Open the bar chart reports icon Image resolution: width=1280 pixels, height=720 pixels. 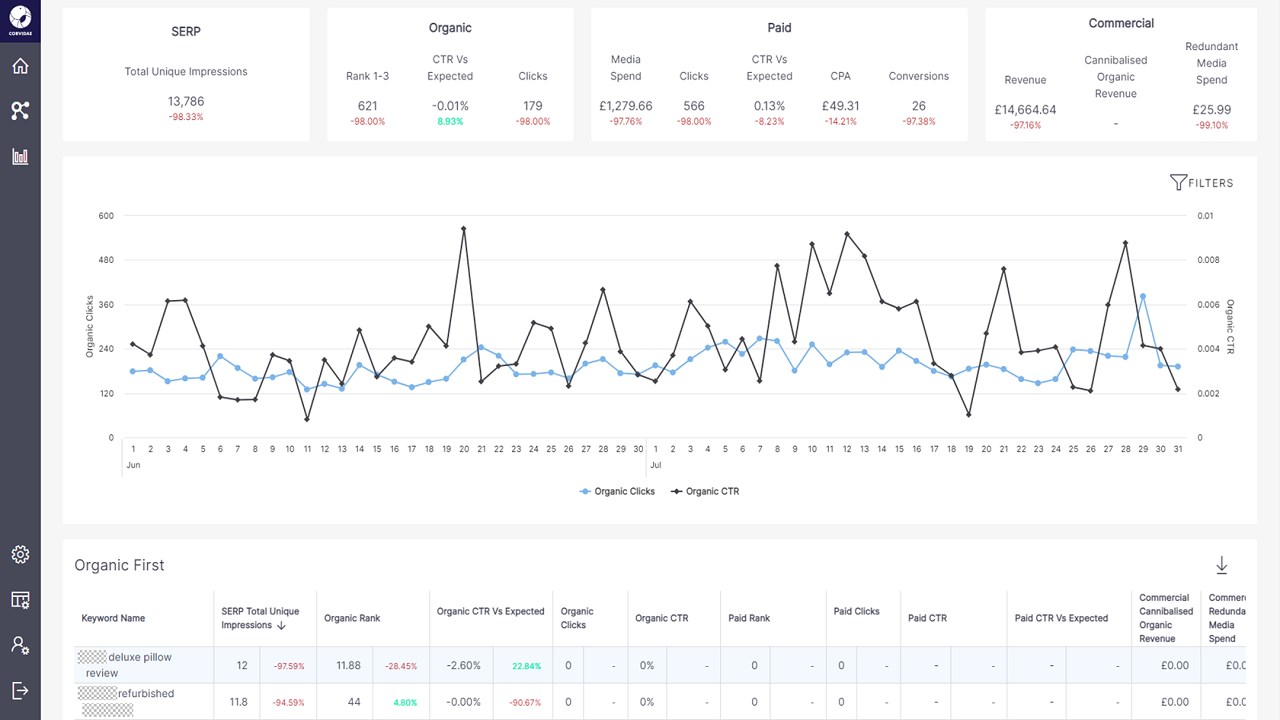(x=20, y=156)
